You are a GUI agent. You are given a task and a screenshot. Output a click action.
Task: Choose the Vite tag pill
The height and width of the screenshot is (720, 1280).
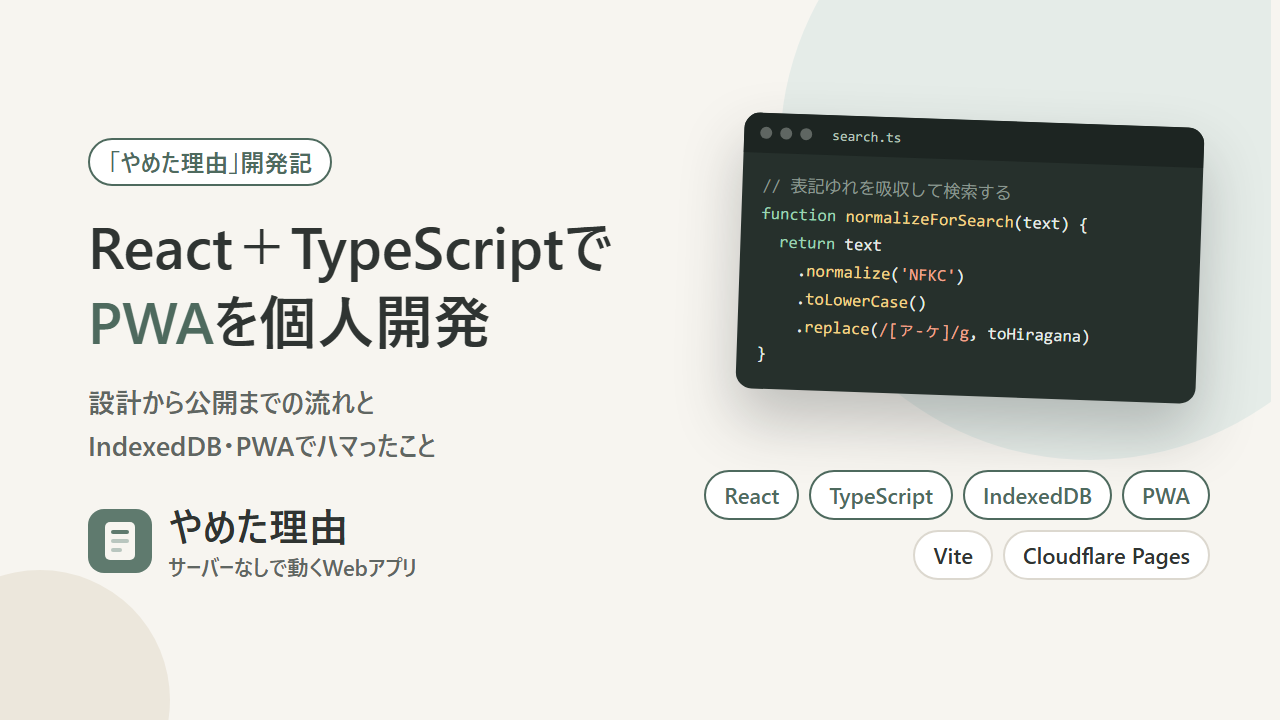pyautogui.click(x=953, y=555)
